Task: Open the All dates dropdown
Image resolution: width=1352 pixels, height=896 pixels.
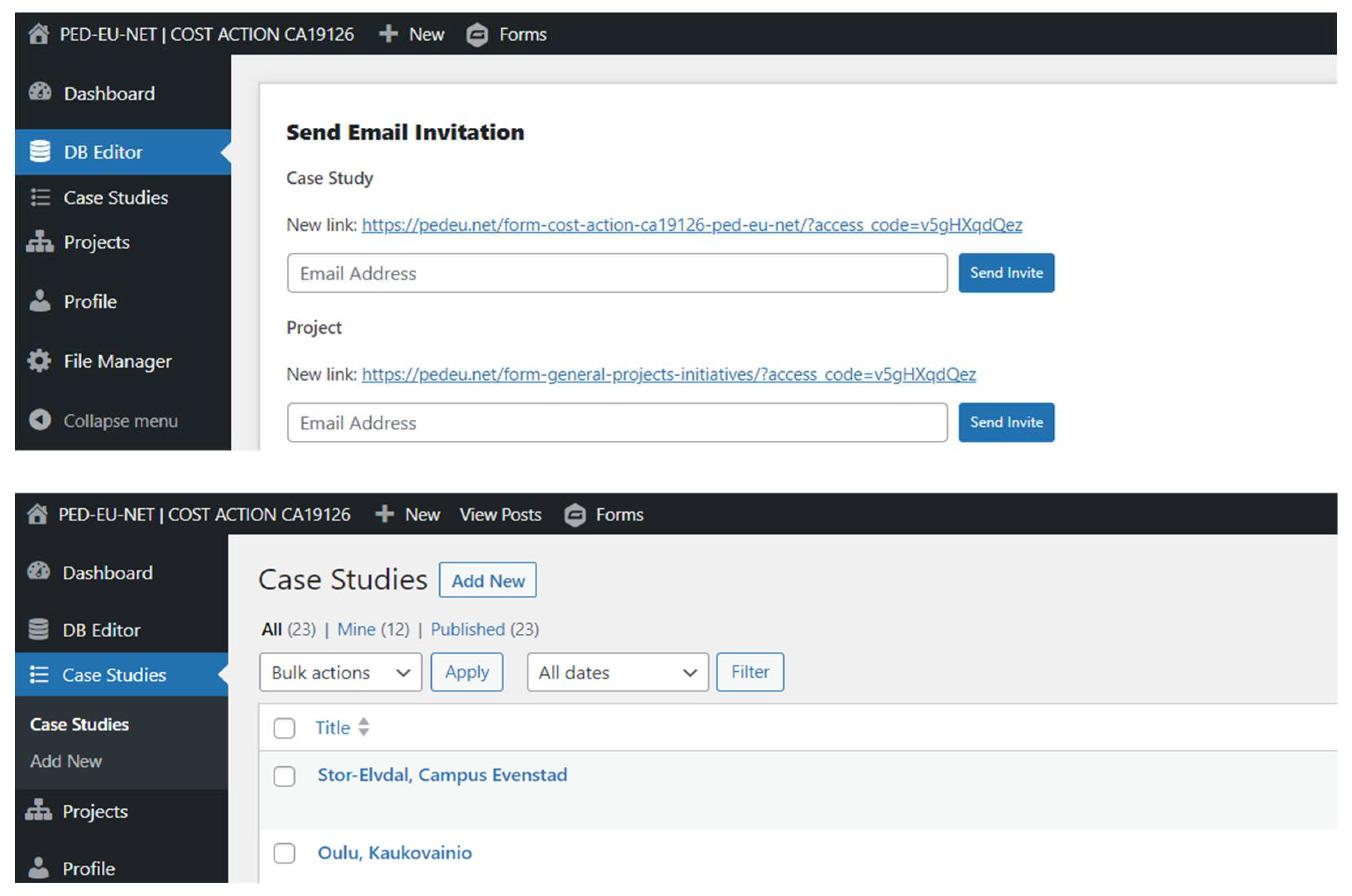Action: [x=617, y=673]
